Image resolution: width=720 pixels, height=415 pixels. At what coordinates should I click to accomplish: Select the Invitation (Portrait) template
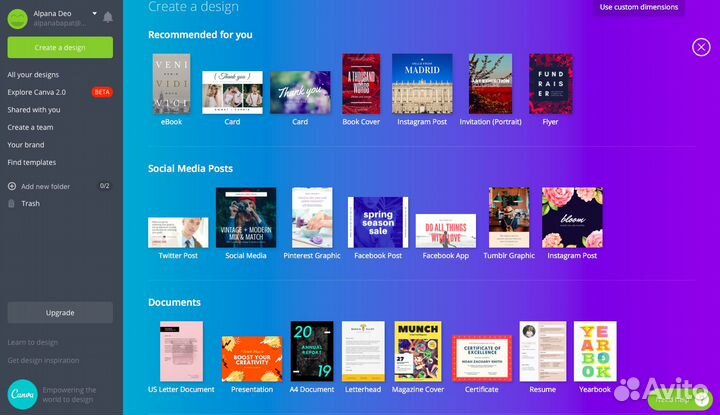[490, 84]
